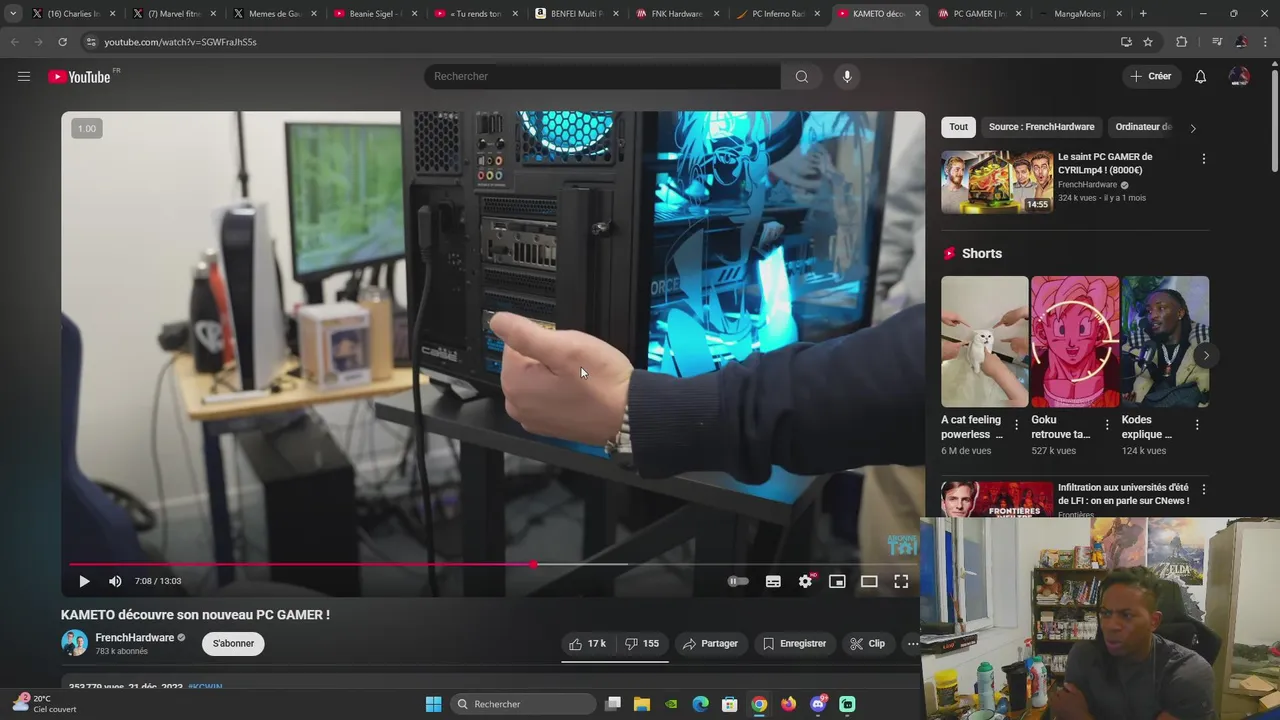Show next Shorts with arrow
Screen dimensions: 1280x720
coord(1206,355)
